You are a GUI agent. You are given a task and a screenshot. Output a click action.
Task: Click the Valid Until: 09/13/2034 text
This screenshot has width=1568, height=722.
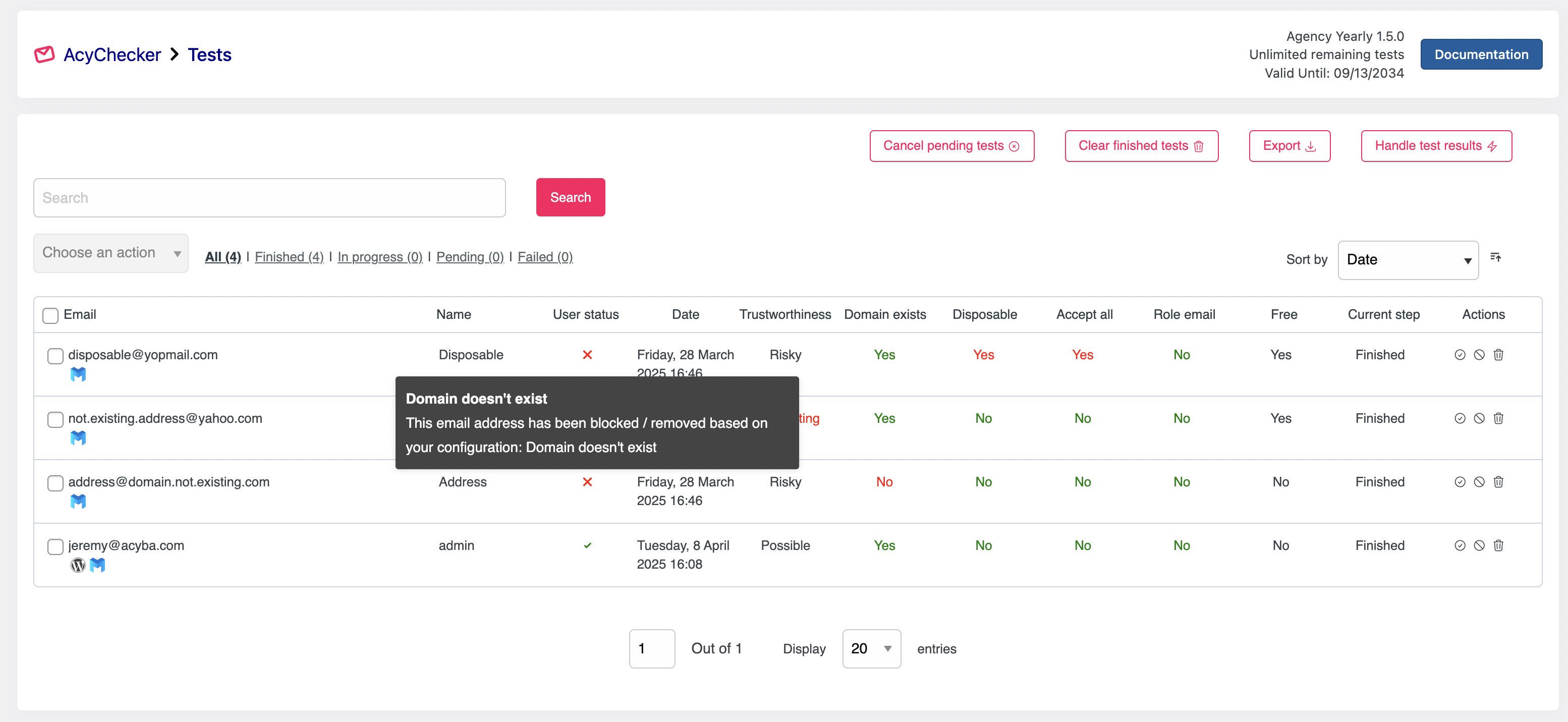tap(1333, 73)
